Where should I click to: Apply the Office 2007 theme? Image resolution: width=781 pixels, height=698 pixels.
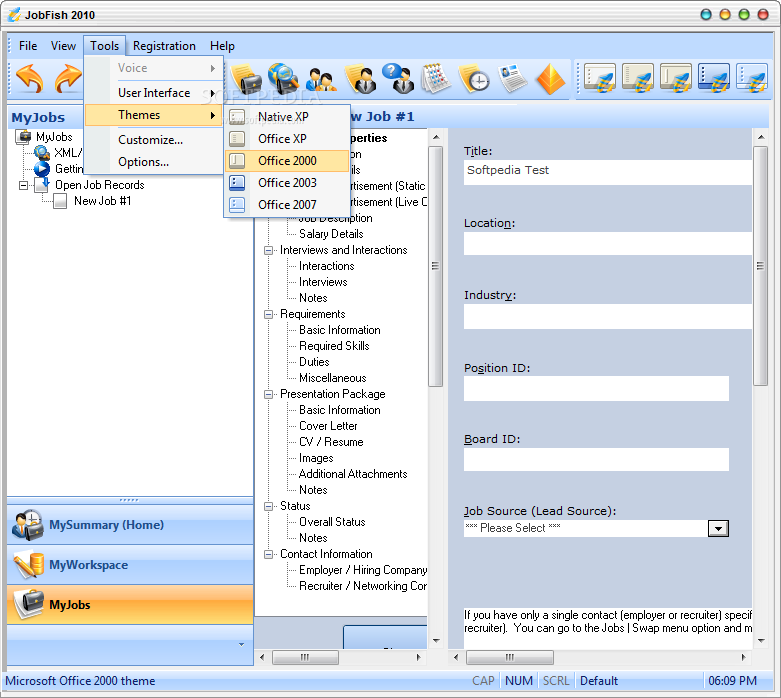287,205
